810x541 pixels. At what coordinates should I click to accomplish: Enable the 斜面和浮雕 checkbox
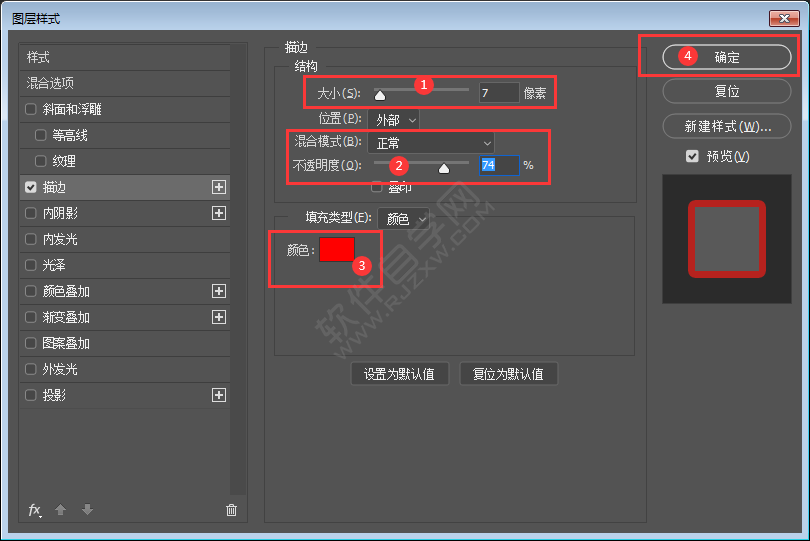[x=30, y=109]
